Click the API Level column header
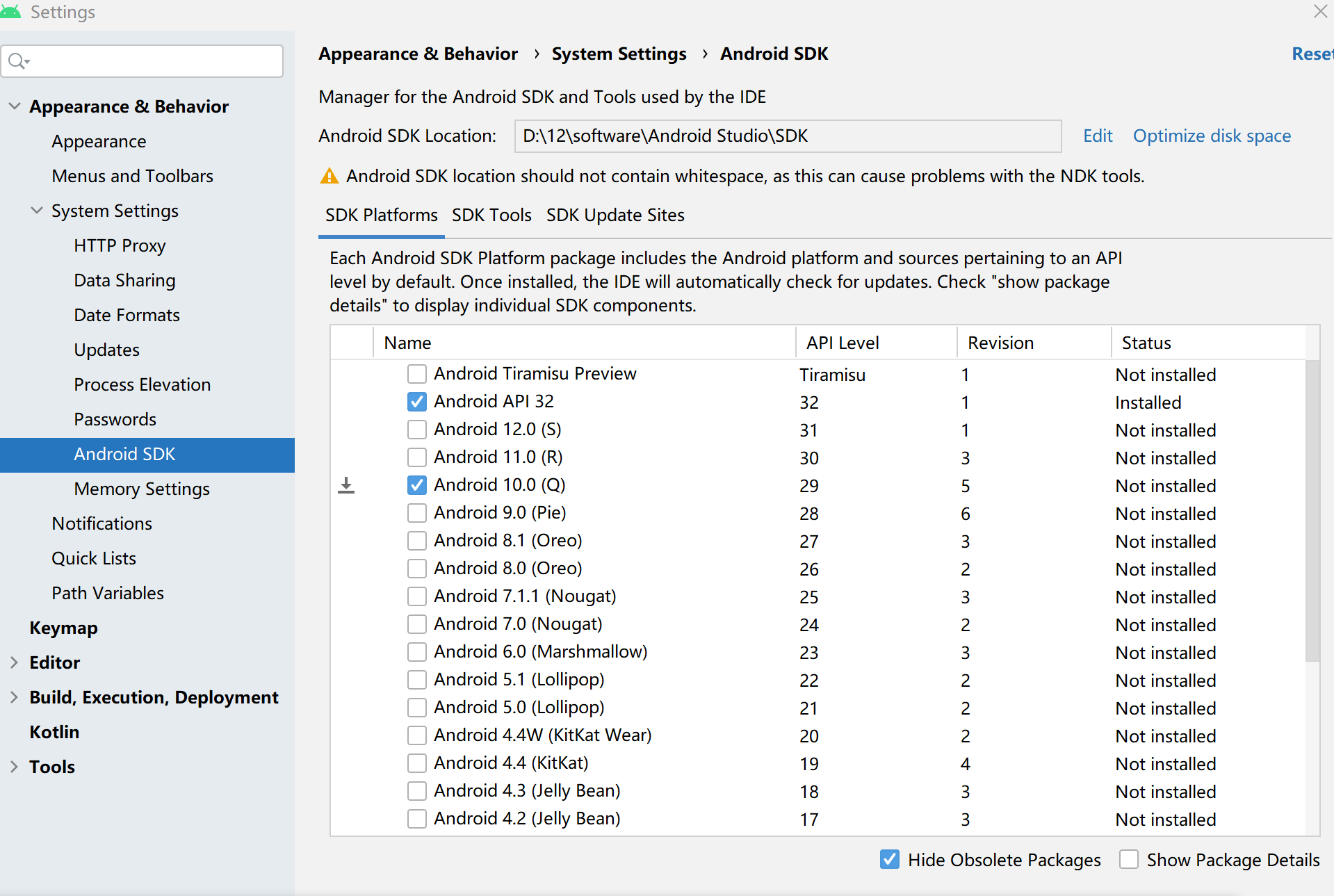Screen dimensions: 1334x896 click(x=876, y=343)
